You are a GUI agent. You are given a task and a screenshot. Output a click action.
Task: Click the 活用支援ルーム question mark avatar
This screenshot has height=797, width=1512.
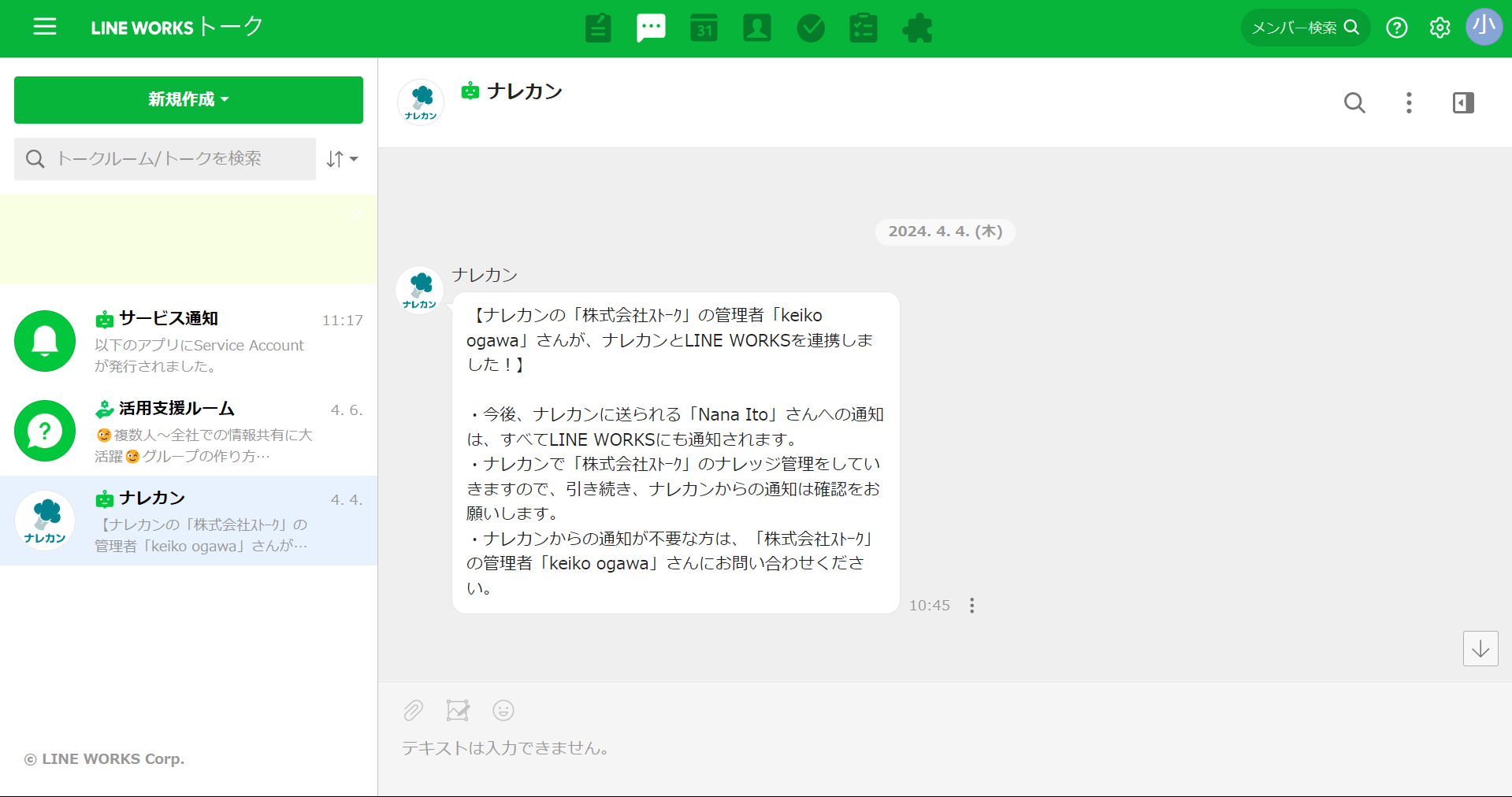[45, 431]
